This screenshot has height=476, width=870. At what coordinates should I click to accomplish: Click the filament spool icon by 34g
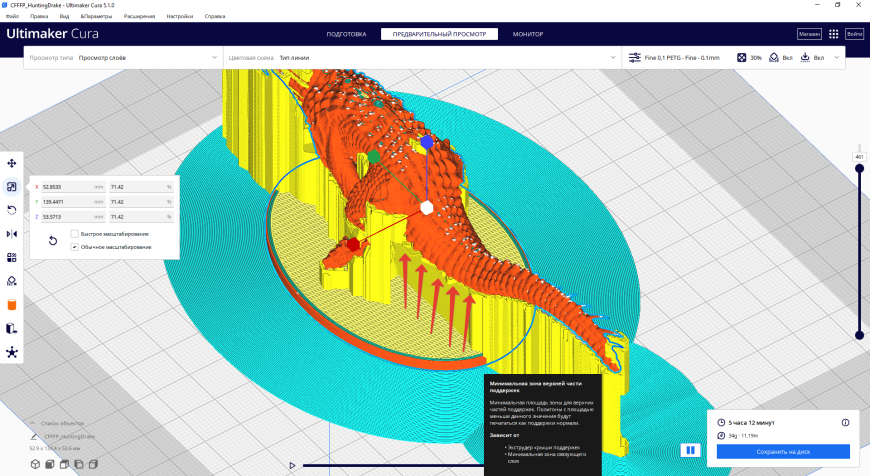coord(721,436)
